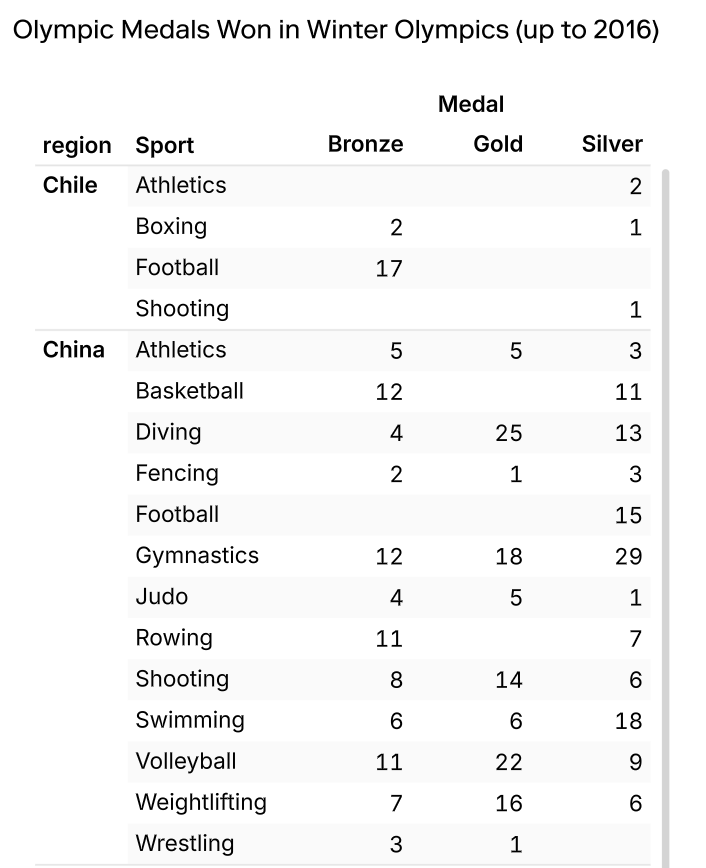
Task: Click the Sport column header
Action: pyautogui.click(x=165, y=146)
